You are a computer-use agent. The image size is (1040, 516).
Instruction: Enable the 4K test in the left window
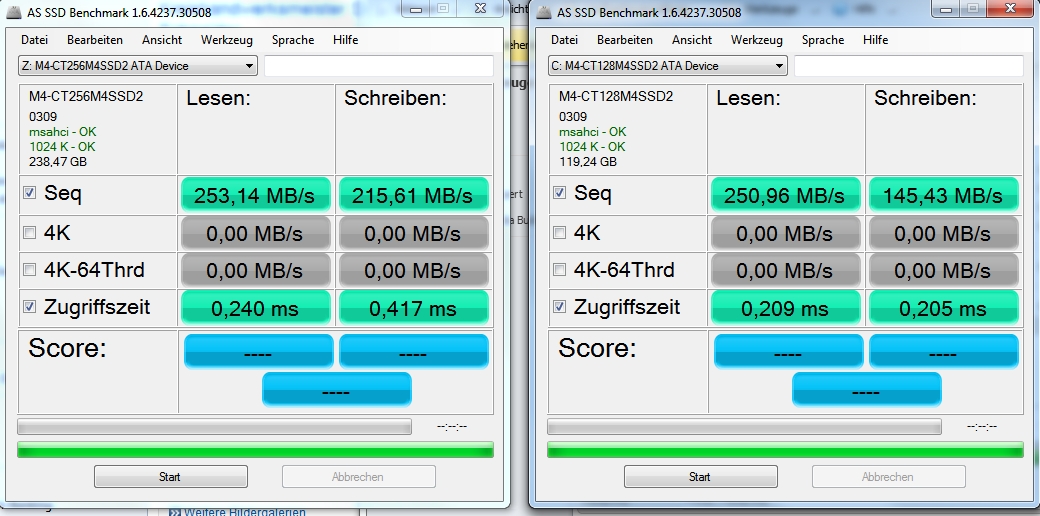coord(29,233)
